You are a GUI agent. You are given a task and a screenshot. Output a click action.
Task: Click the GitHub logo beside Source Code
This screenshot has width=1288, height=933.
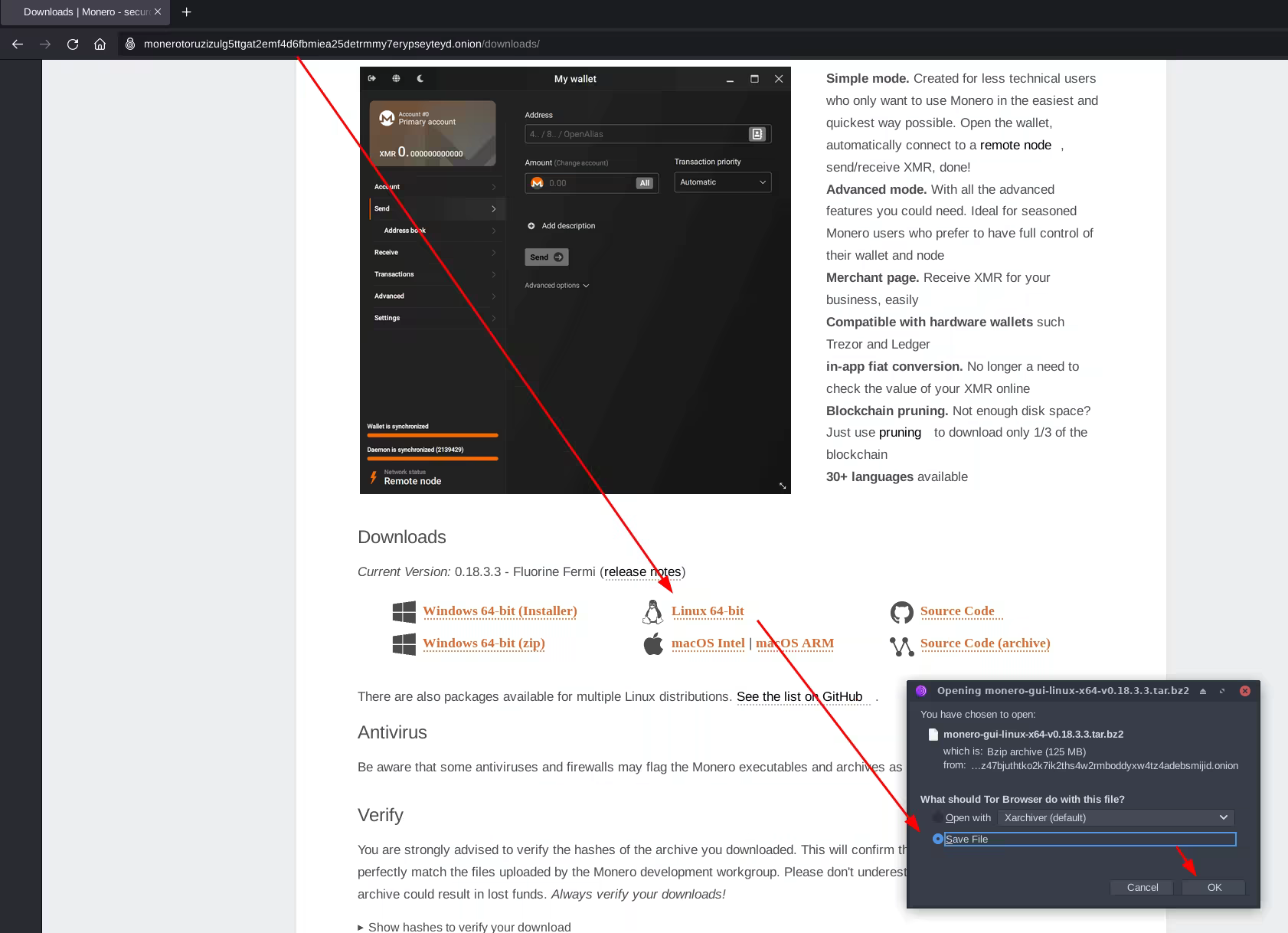(901, 612)
